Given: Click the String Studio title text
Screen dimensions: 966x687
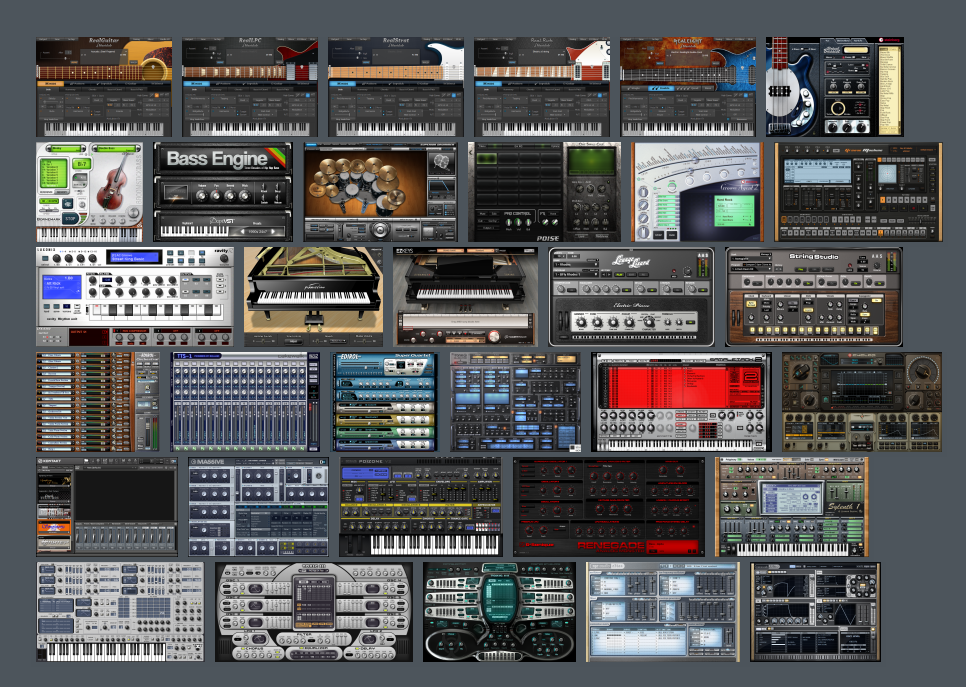Looking at the screenshot, I should coord(813,256).
